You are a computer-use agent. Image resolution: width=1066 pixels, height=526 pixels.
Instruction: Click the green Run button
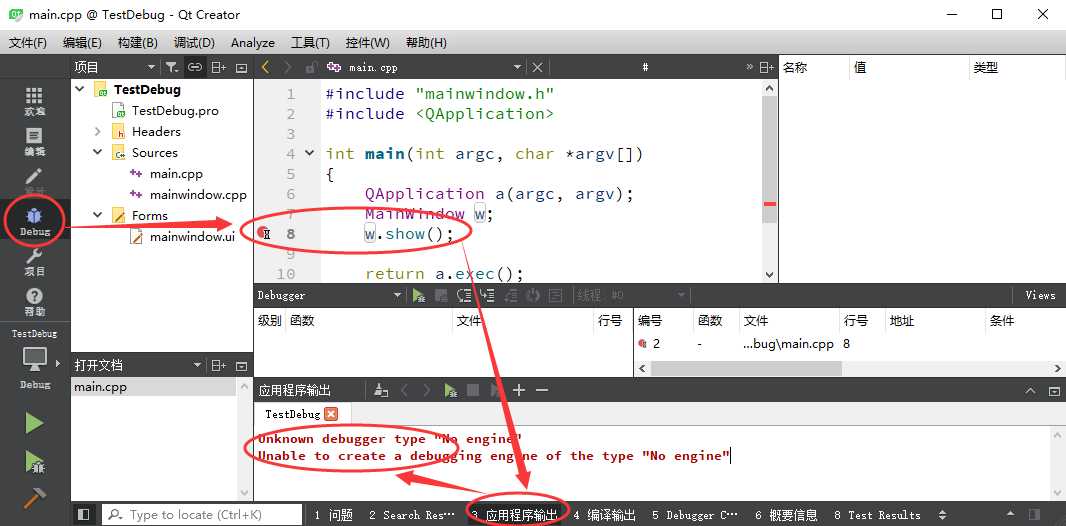point(34,423)
